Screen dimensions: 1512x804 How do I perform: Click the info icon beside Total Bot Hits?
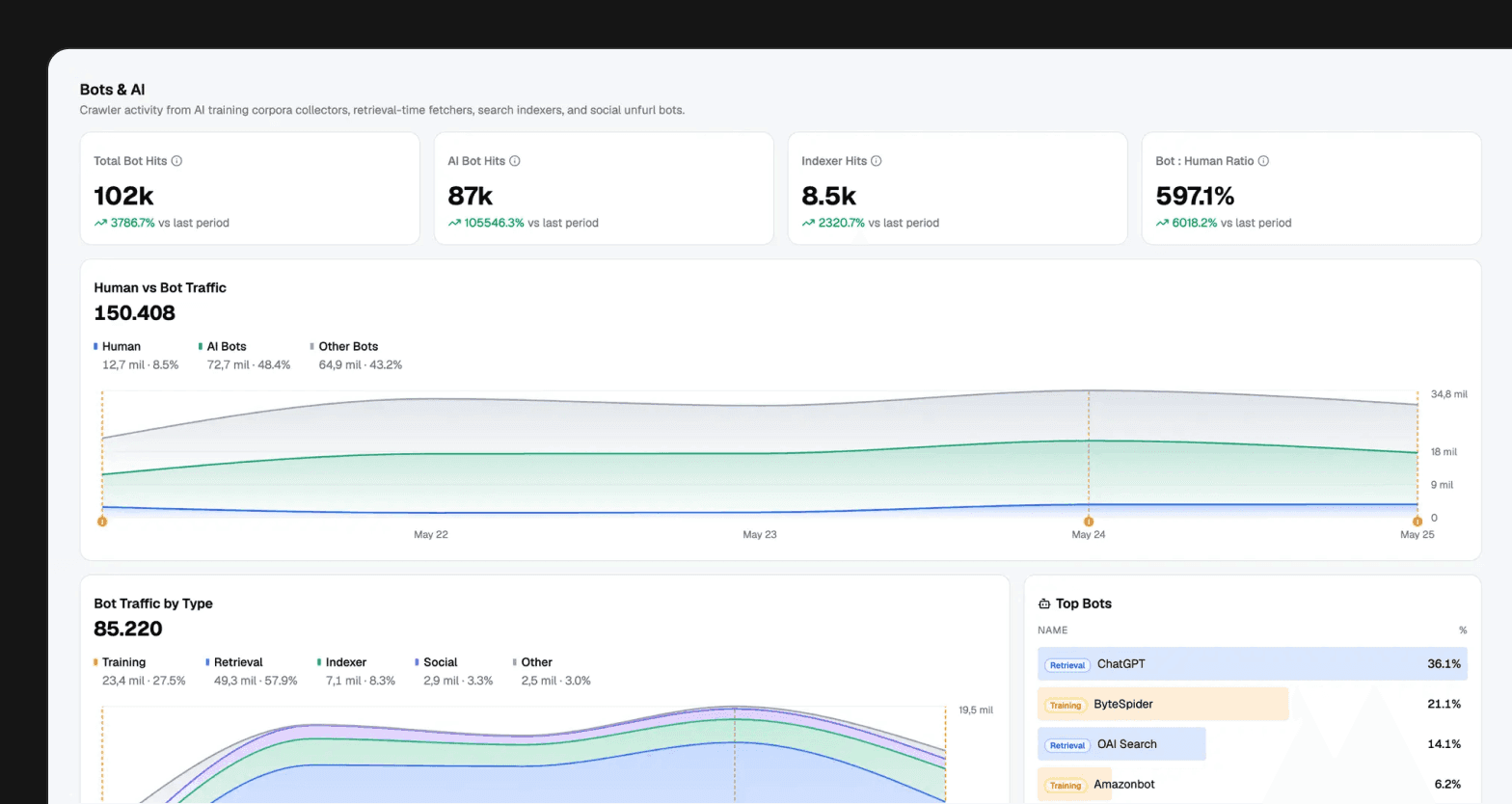(x=176, y=161)
